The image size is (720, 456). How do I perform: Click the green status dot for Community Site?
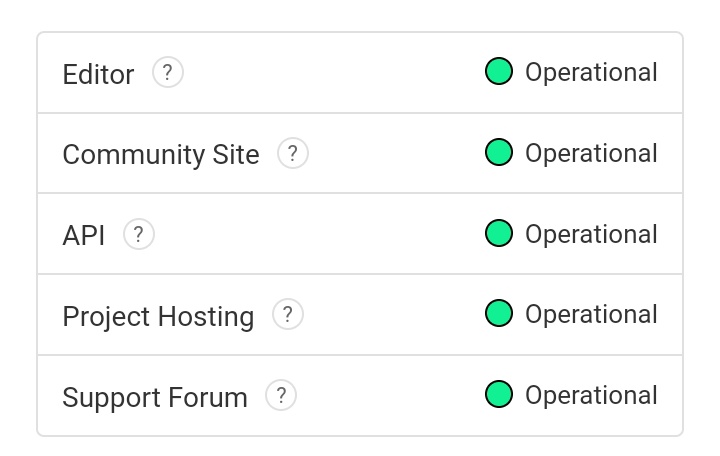(499, 152)
